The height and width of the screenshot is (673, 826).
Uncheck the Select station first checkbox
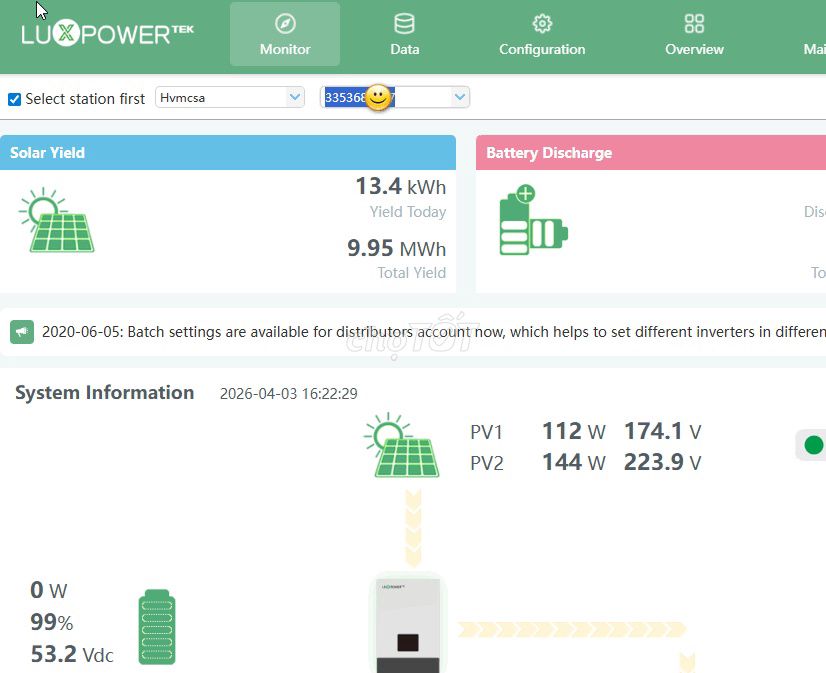[x=13, y=98]
